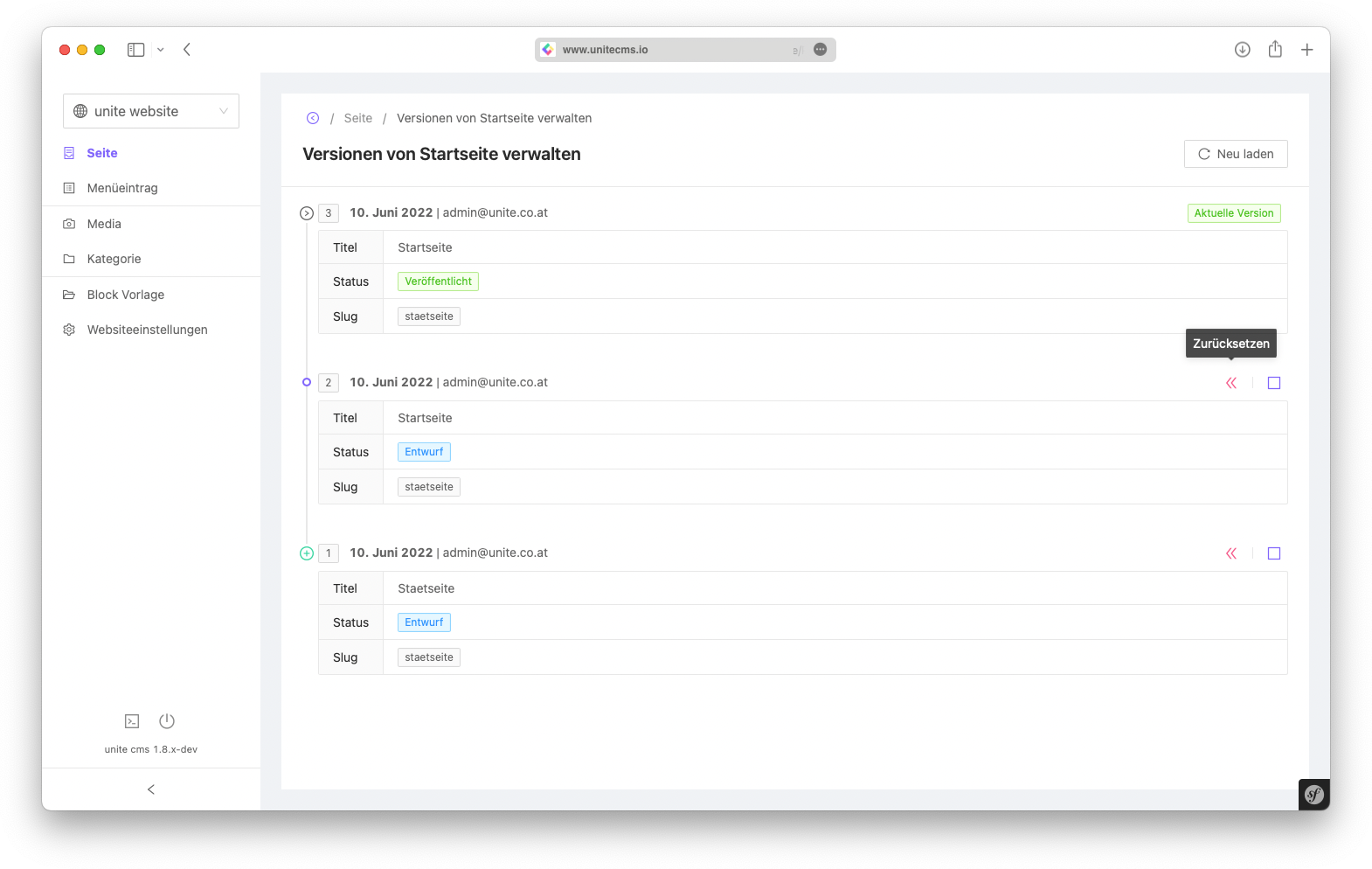Click the breadcrumb back arrow icon
The image size is (1372, 869).
tap(313, 118)
